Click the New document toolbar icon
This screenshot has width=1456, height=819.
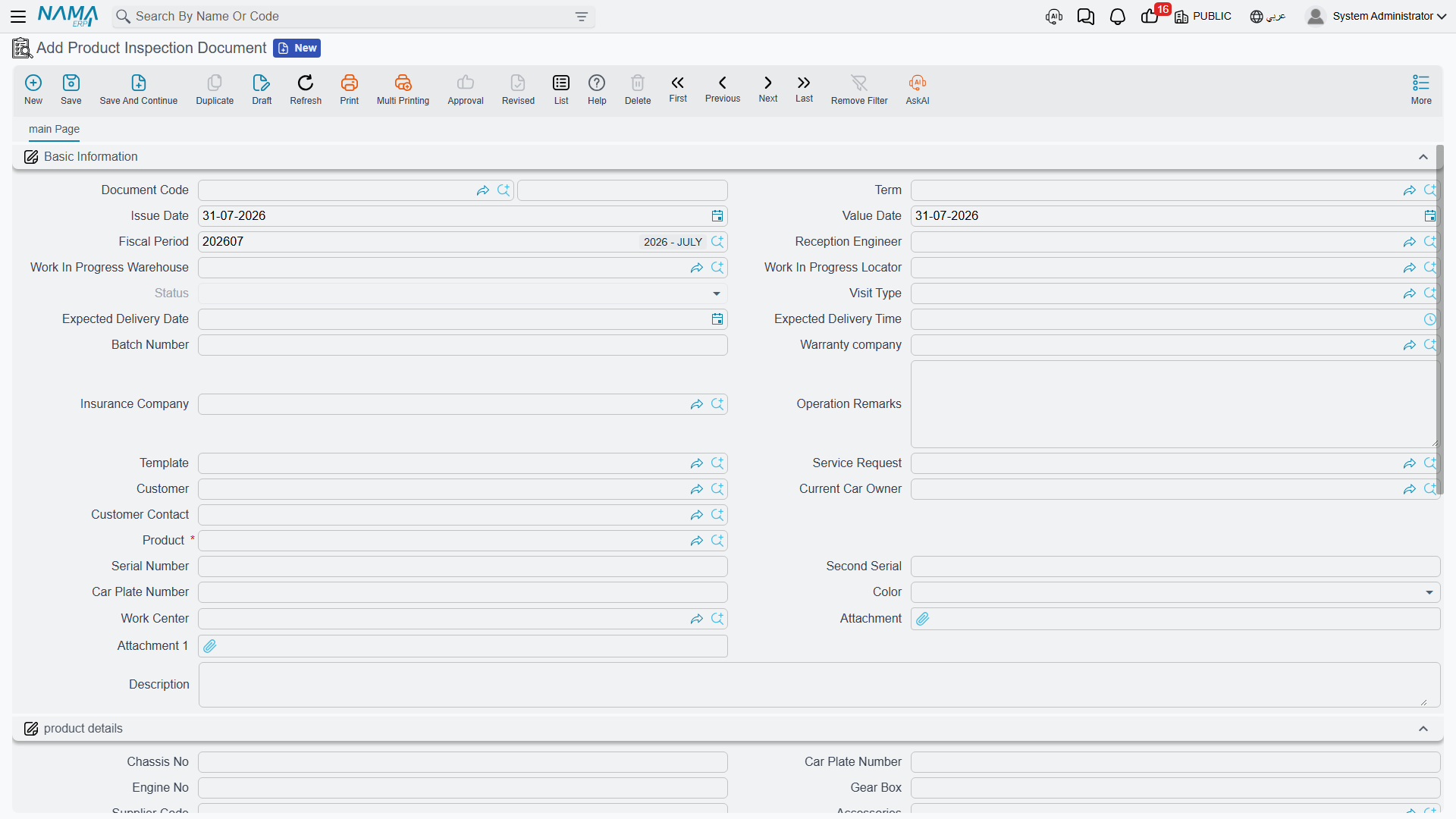(x=33, y=89)
